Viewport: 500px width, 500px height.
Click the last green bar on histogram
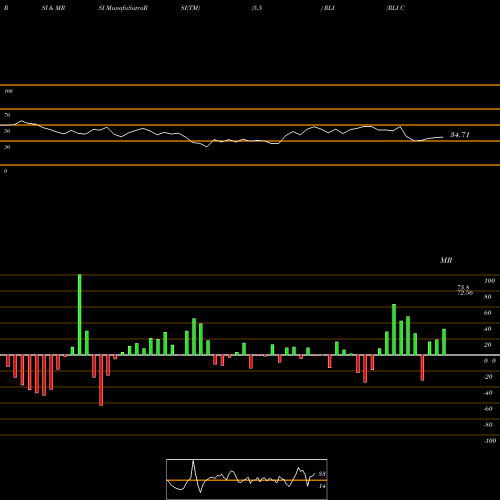click(x=444, y=342)
